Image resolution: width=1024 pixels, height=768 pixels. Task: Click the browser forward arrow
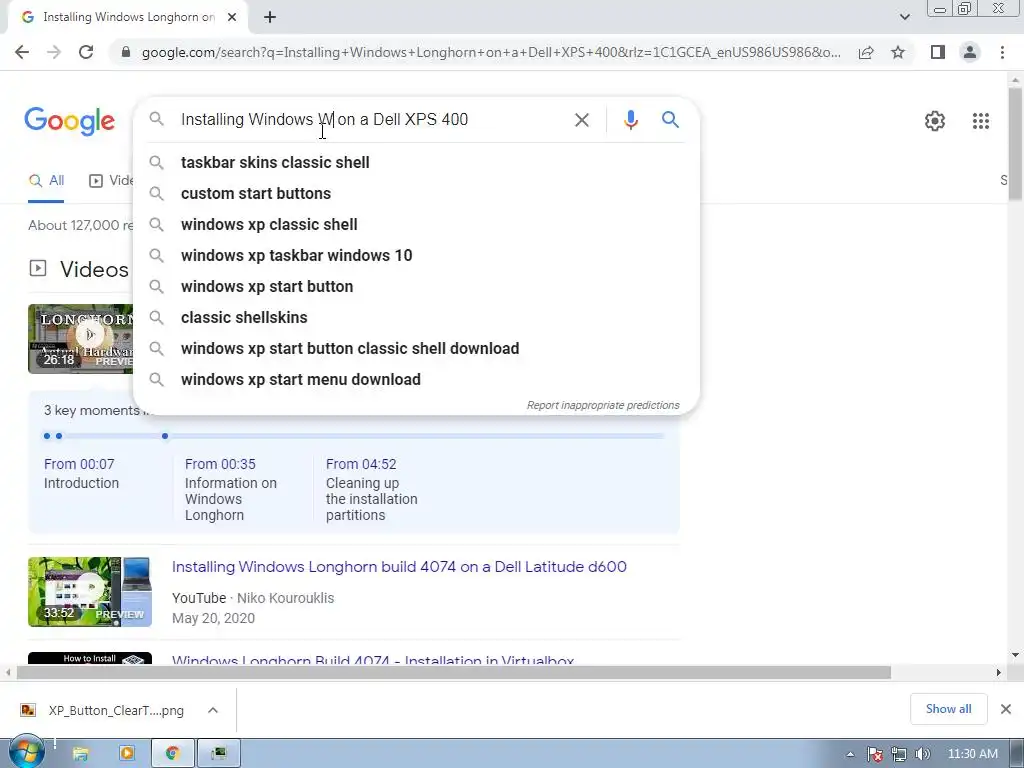pos(54,52)
